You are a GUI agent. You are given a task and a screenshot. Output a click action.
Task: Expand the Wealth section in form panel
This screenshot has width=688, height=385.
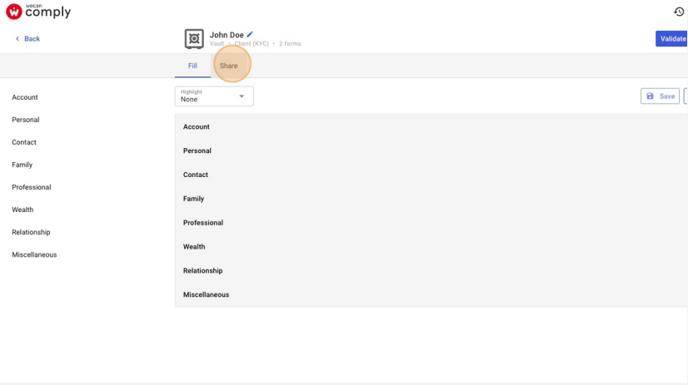click(x=431, y=246)
